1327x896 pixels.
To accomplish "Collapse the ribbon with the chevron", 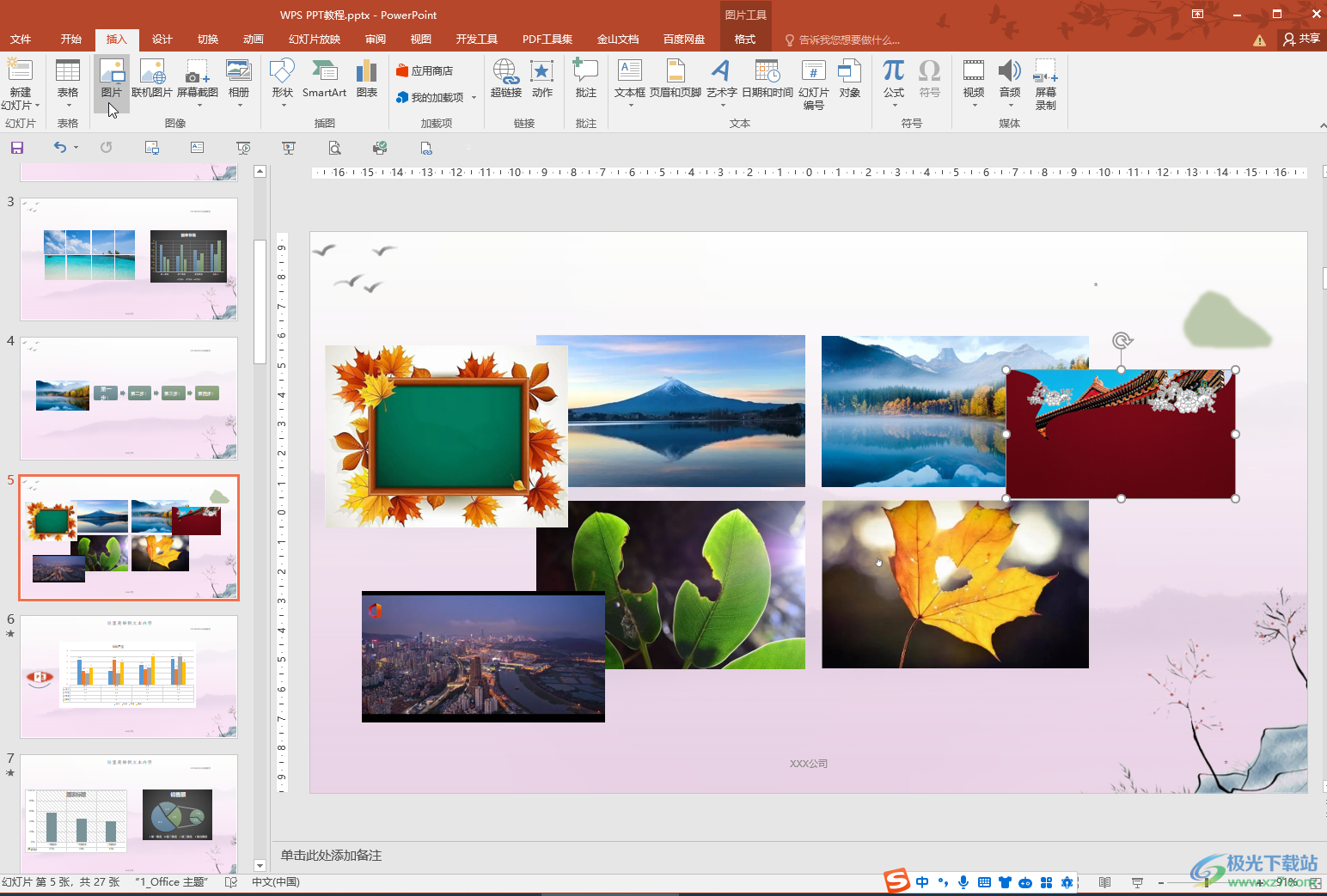I will [x=1323, y=125].
